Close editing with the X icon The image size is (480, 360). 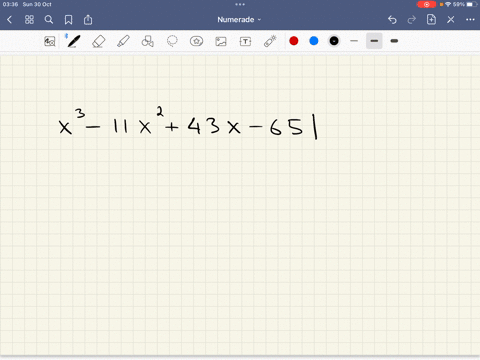coord(451,20)
